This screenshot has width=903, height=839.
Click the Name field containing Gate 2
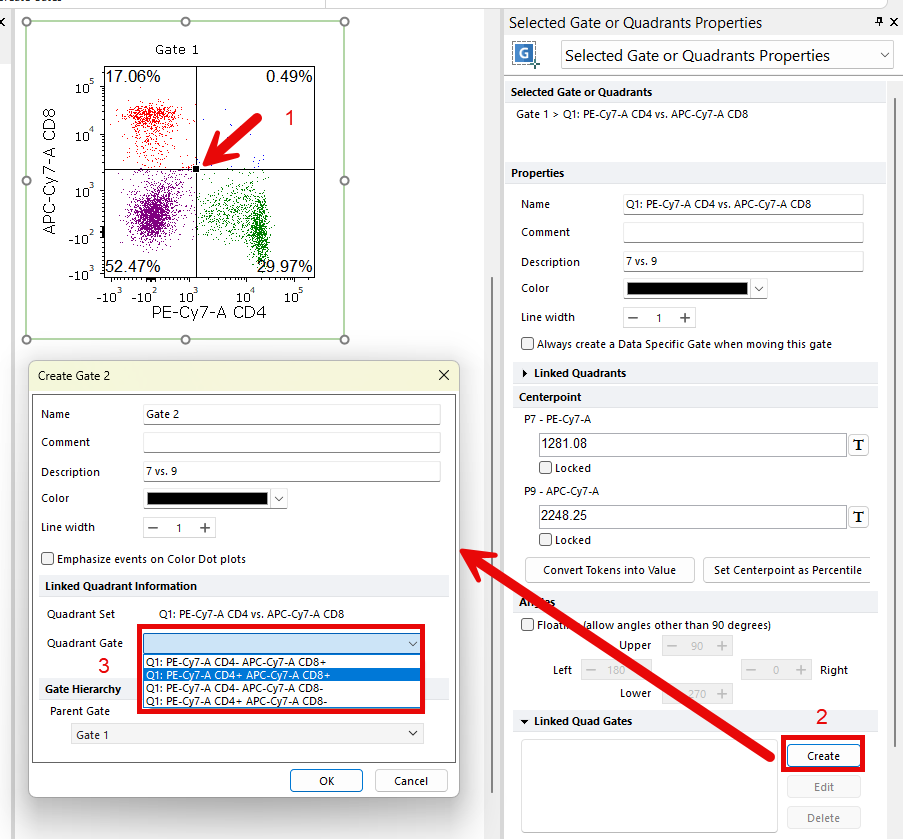[x=291, y=414]
